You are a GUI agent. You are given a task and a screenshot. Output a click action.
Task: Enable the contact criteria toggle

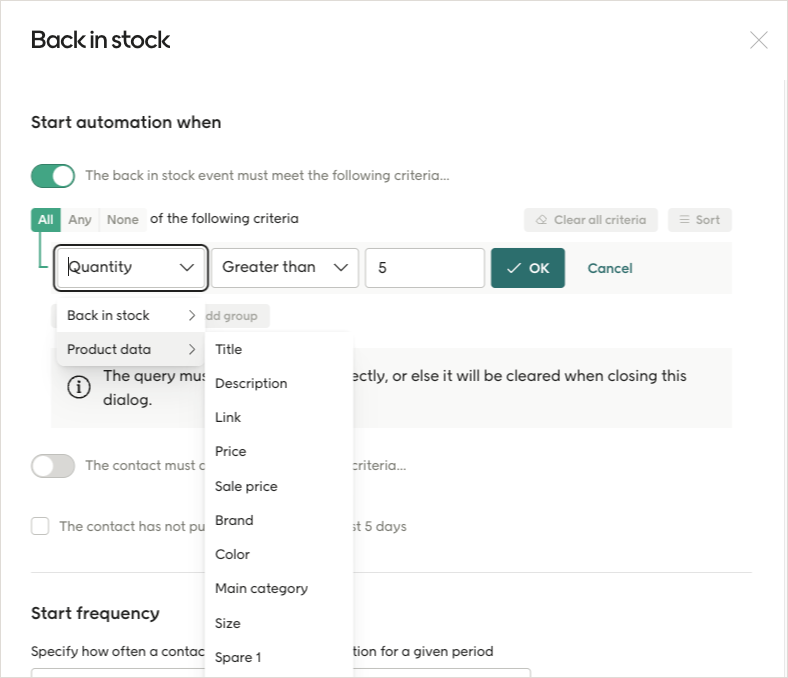click(x=53, y=466)
